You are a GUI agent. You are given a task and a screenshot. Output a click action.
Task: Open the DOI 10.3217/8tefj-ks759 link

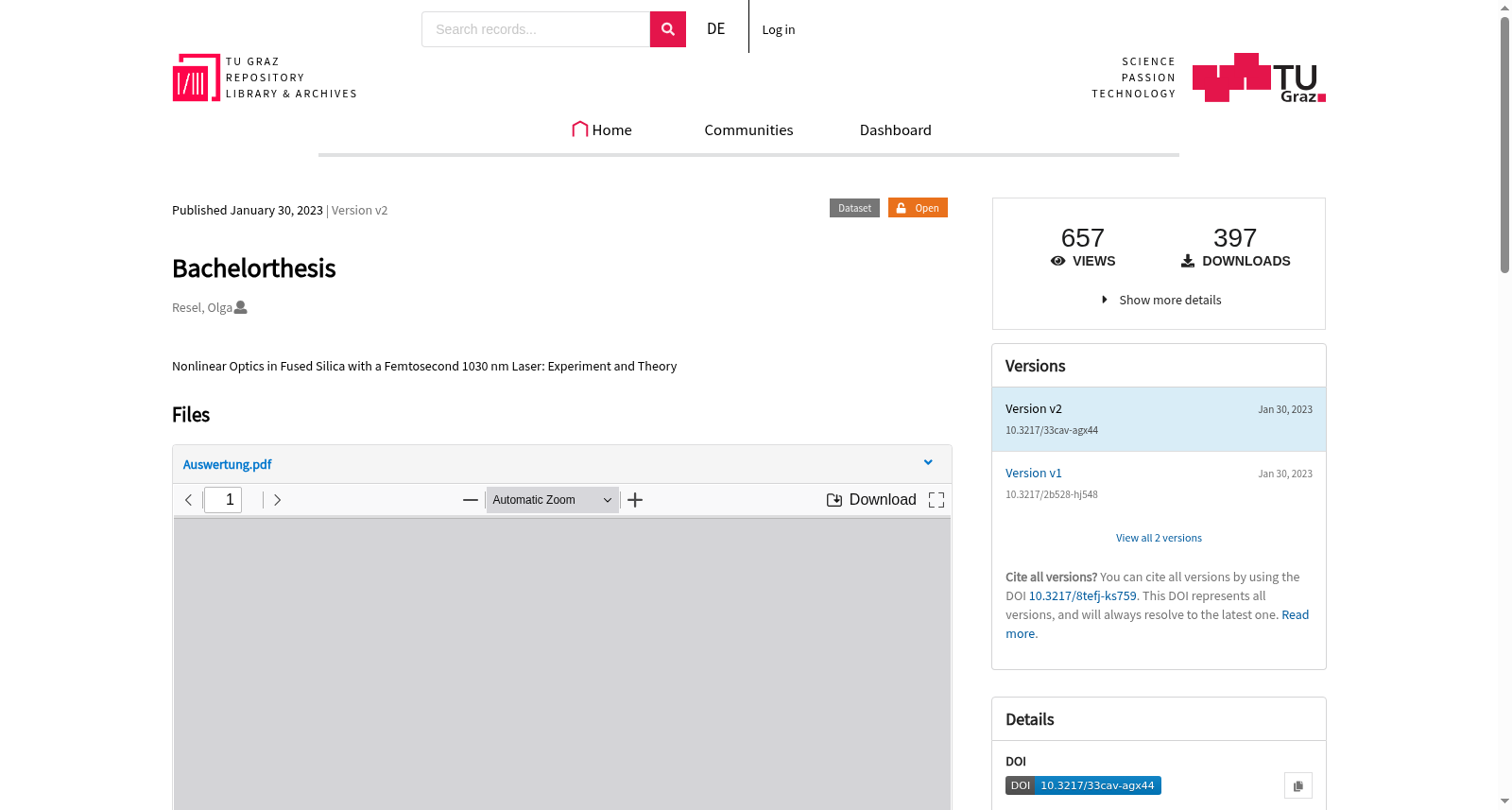point(1083,595)
